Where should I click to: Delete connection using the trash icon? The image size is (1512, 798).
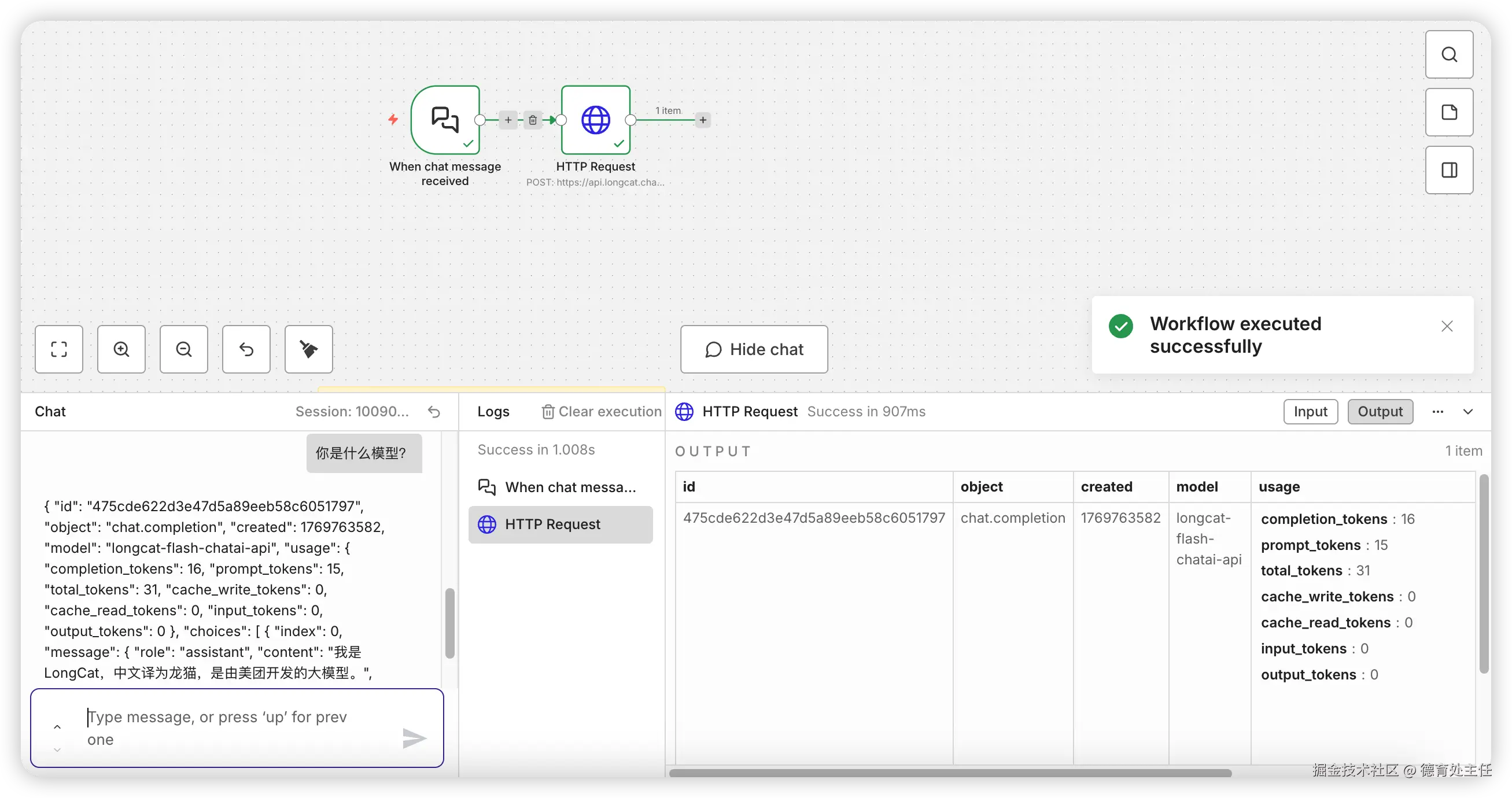pos(532,120)
